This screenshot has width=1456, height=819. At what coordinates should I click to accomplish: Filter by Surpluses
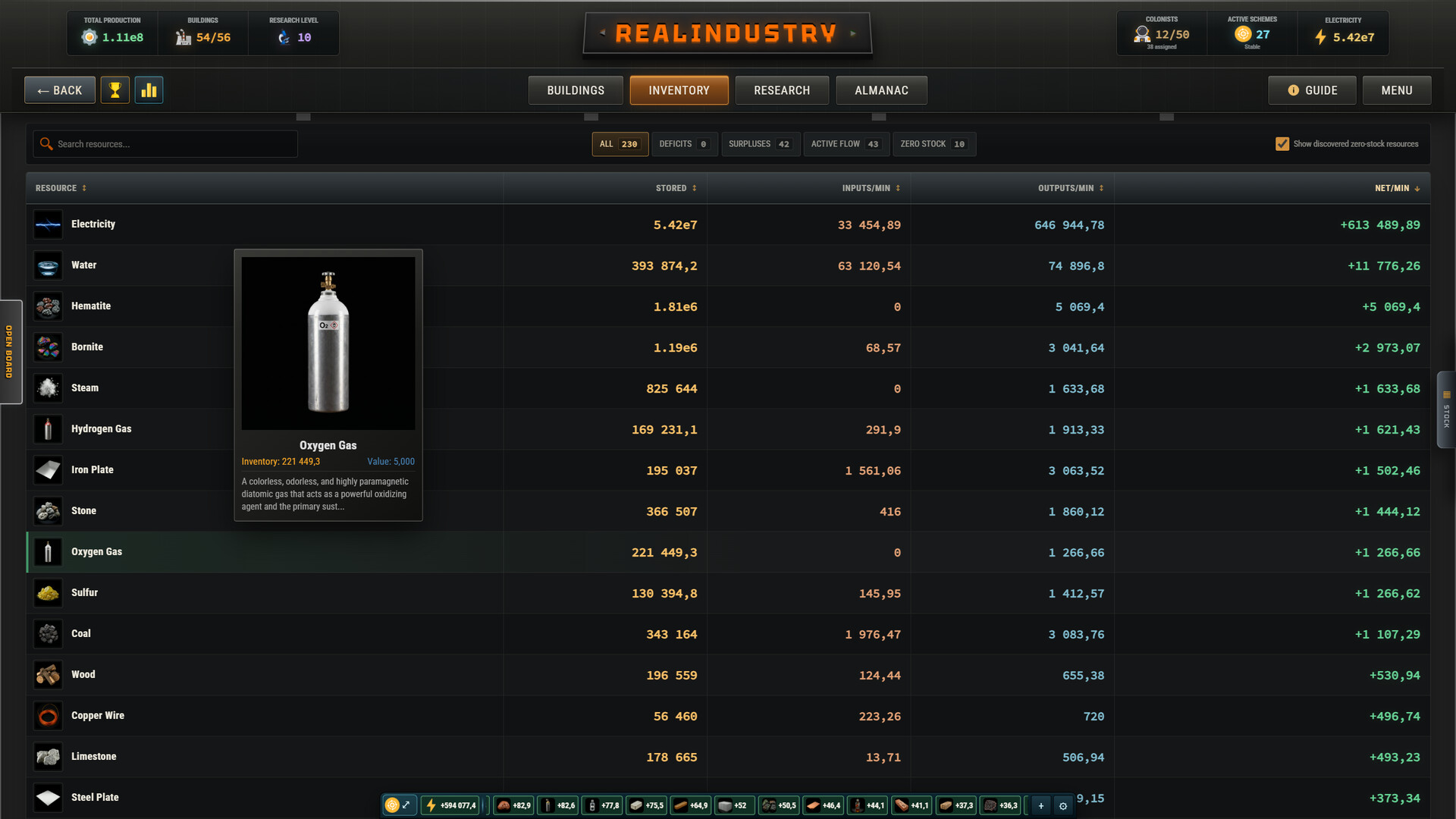coord(760,144)
